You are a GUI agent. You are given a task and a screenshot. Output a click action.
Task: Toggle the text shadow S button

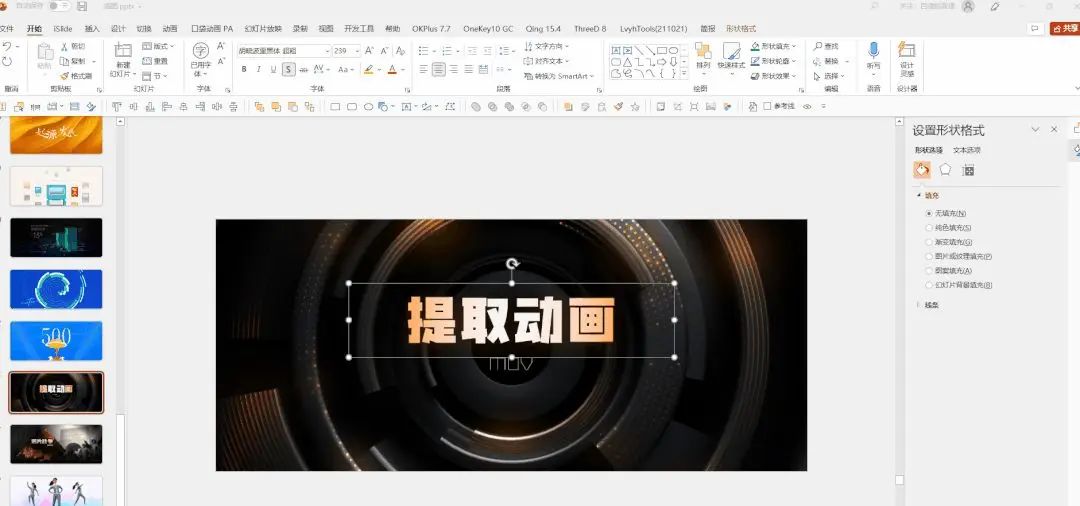point(288,70)
